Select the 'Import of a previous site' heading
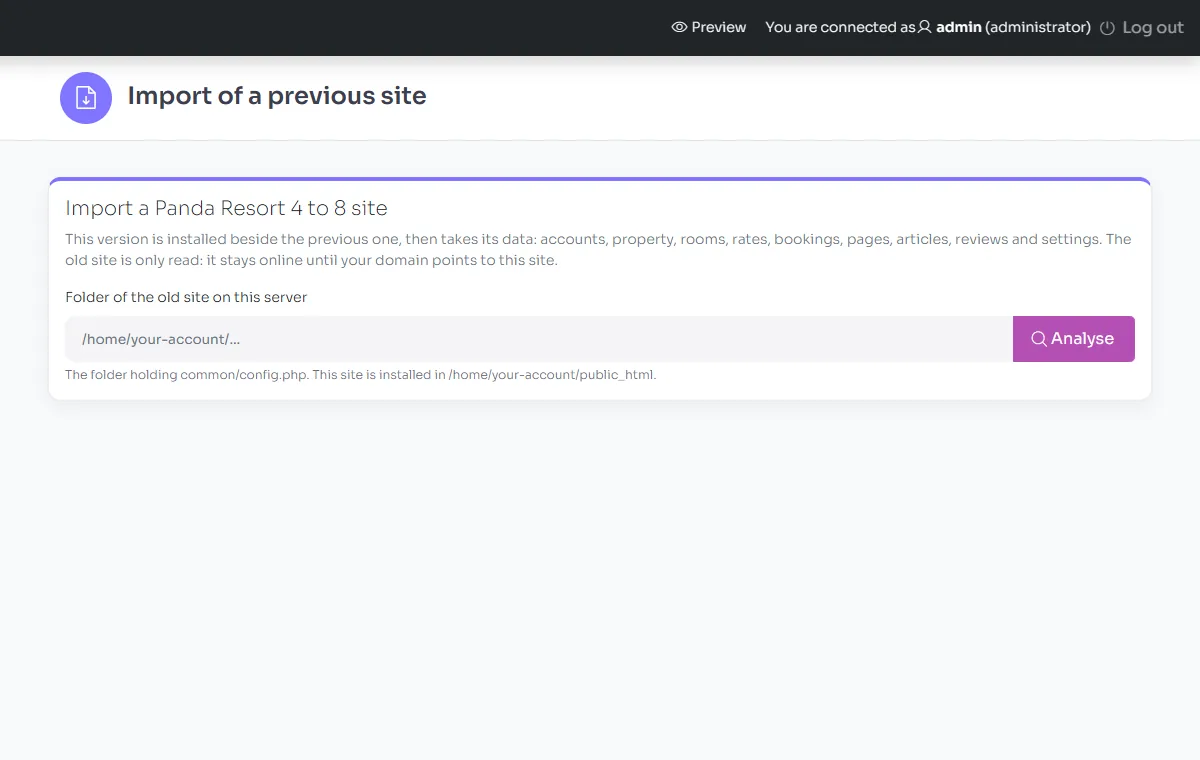 pos(277,96)
